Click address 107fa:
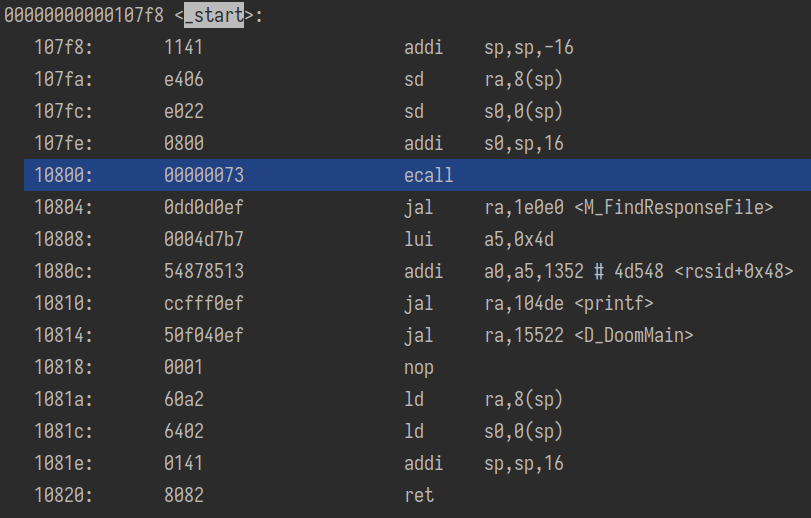811x518 pixels. click(x=64, y=79)
